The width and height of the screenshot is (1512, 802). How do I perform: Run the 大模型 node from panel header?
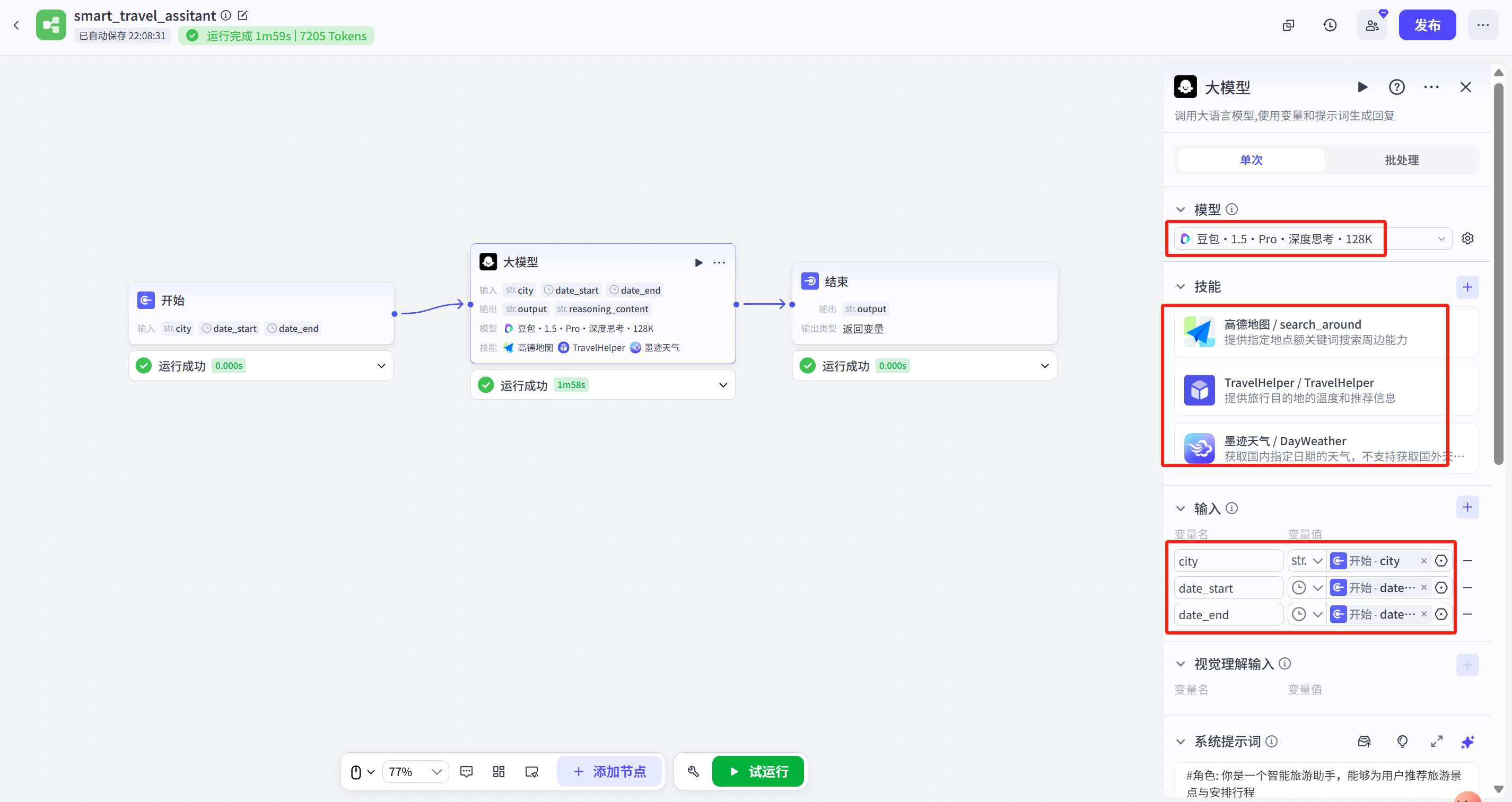click(x=1362, y=87)
